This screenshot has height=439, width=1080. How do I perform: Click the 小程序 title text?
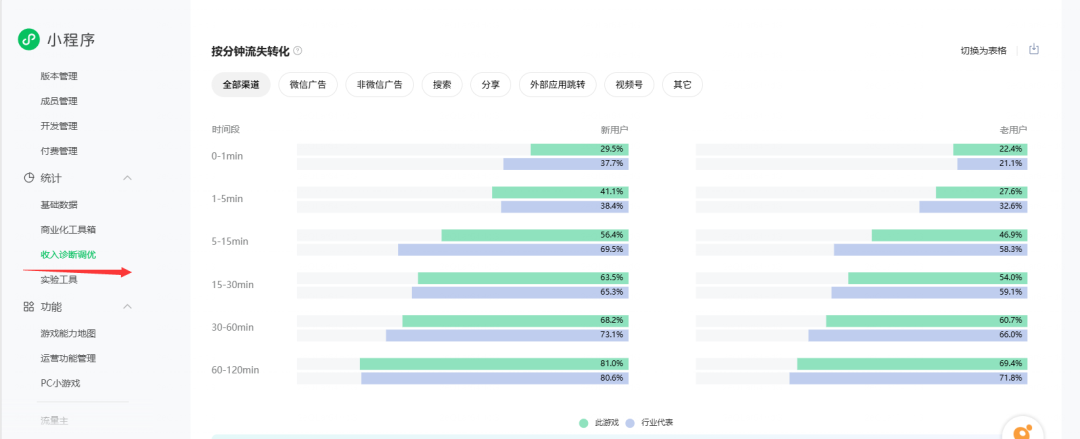pyautogui.click(x=71, y=40)
